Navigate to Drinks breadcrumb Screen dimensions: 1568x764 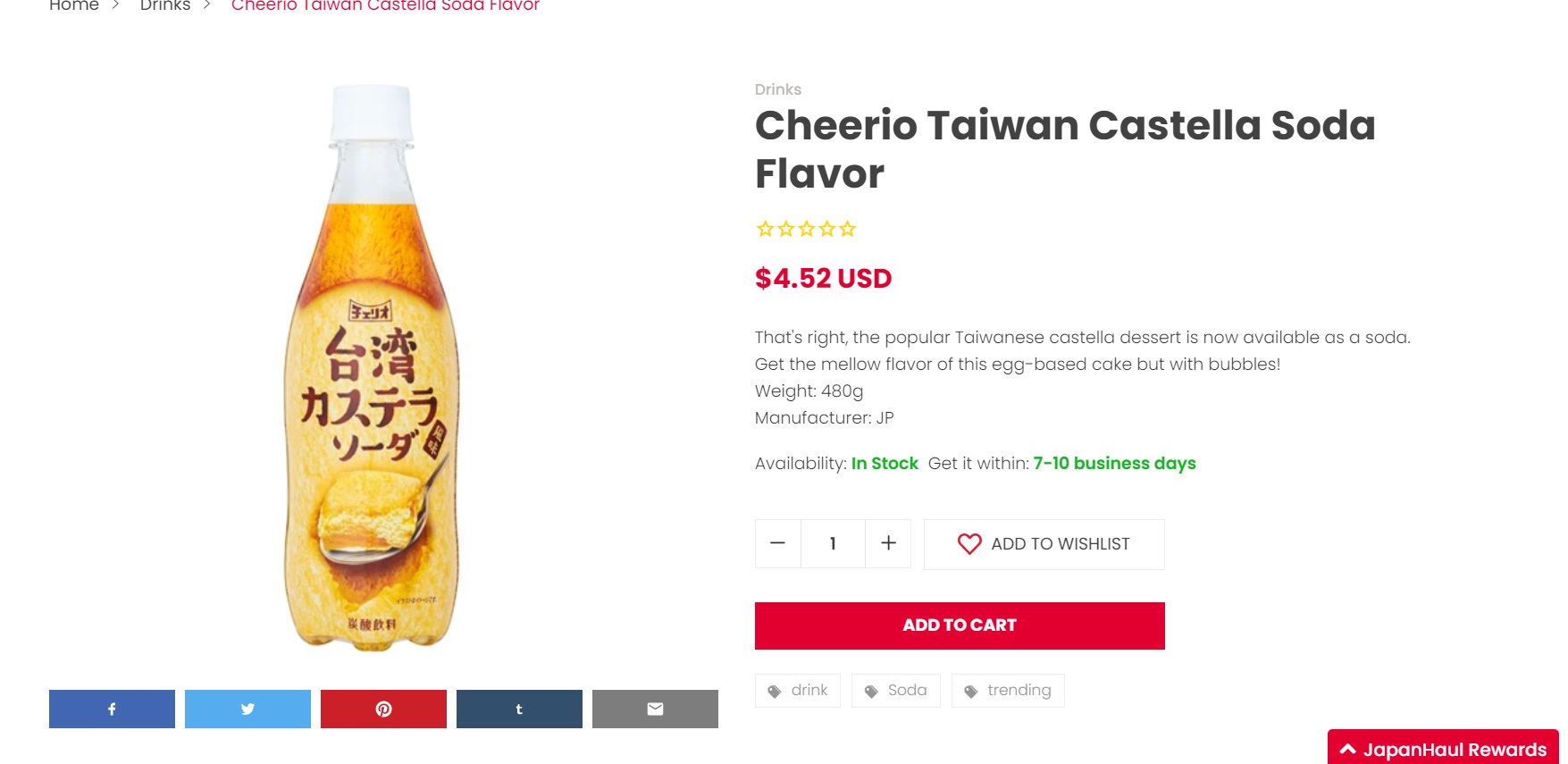pyautogui.click(x=165, y=5)
